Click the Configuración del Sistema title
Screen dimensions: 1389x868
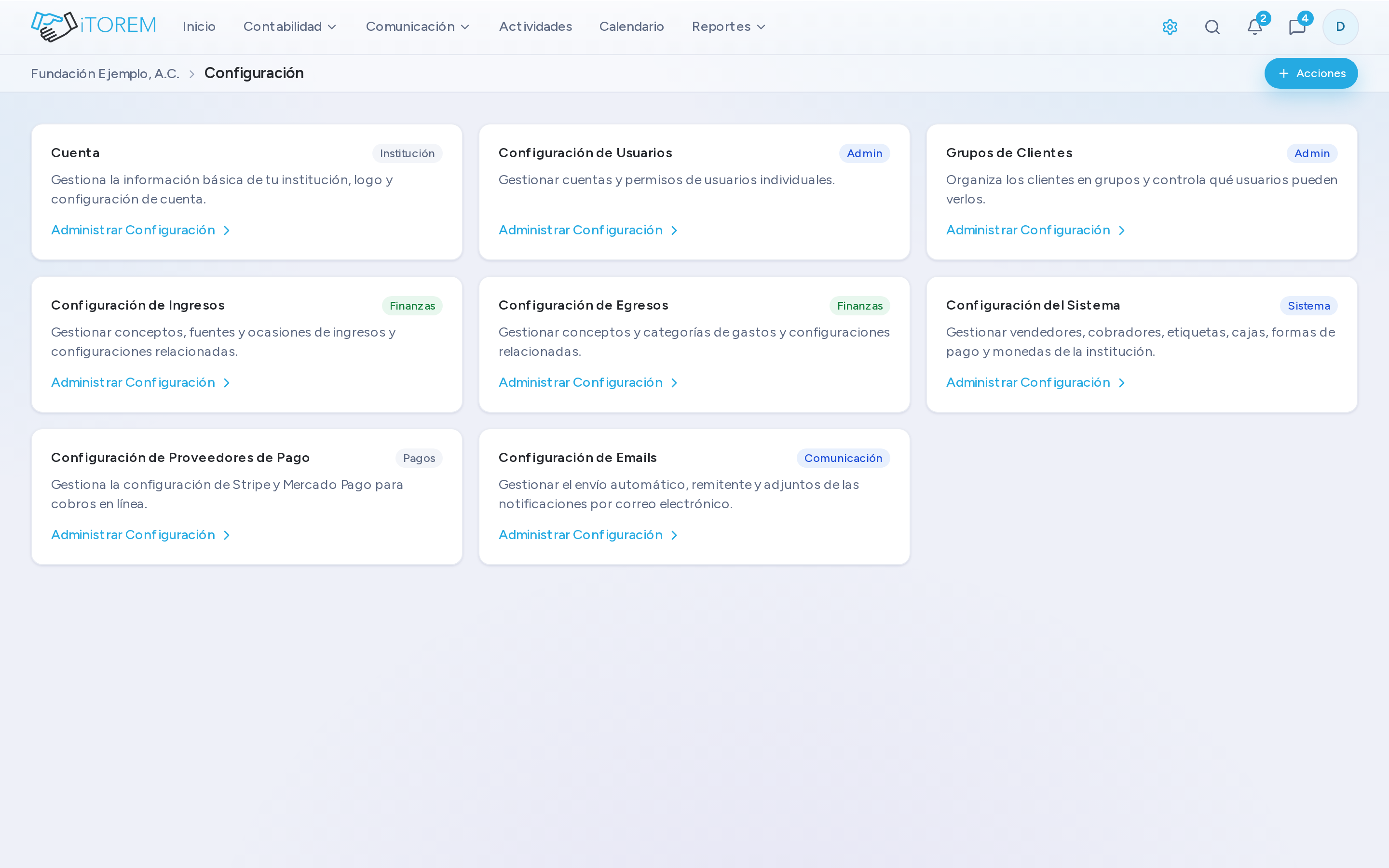coord(1033,305)
